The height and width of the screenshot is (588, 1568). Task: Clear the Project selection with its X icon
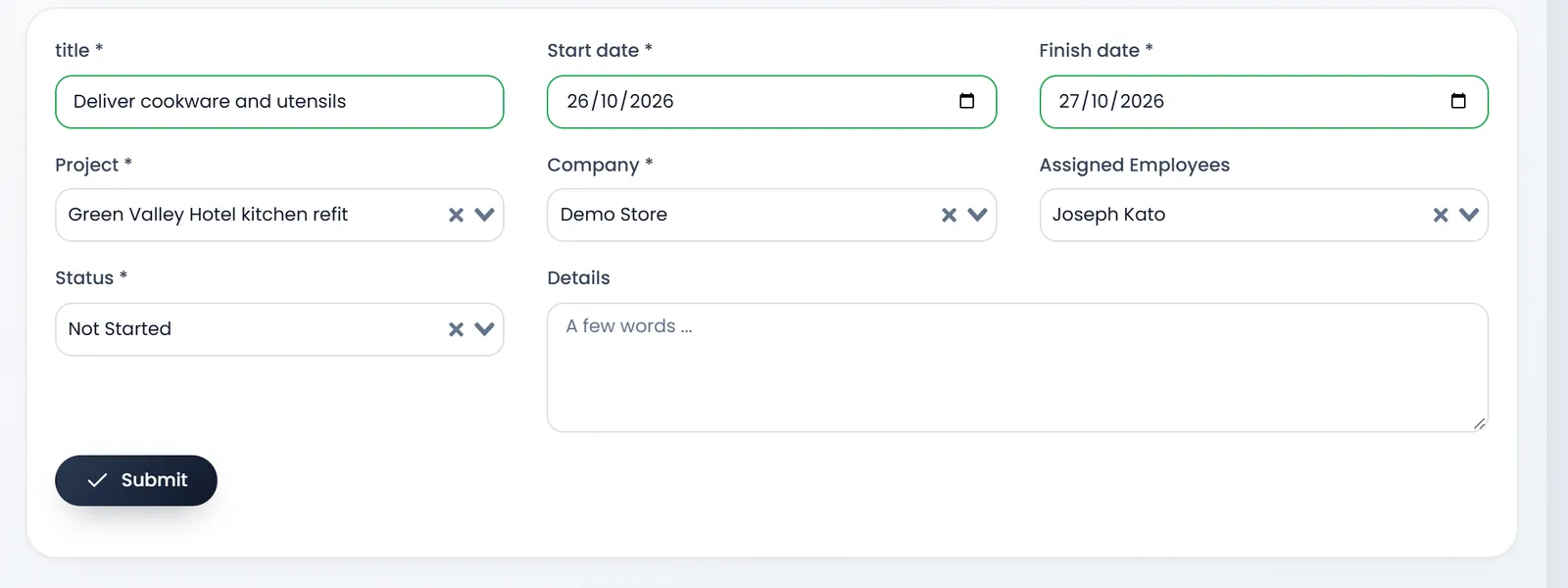(x=456, y=215)
